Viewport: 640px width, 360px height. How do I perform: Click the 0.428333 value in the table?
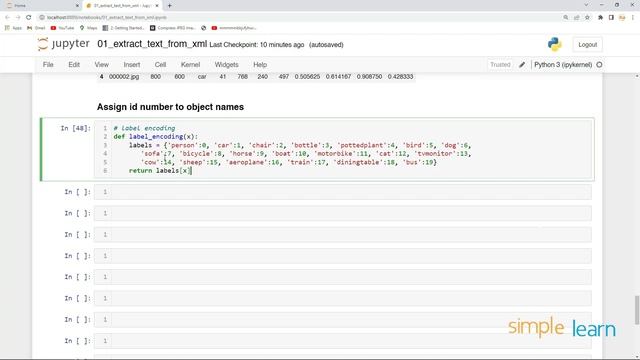tap(400, 76)
